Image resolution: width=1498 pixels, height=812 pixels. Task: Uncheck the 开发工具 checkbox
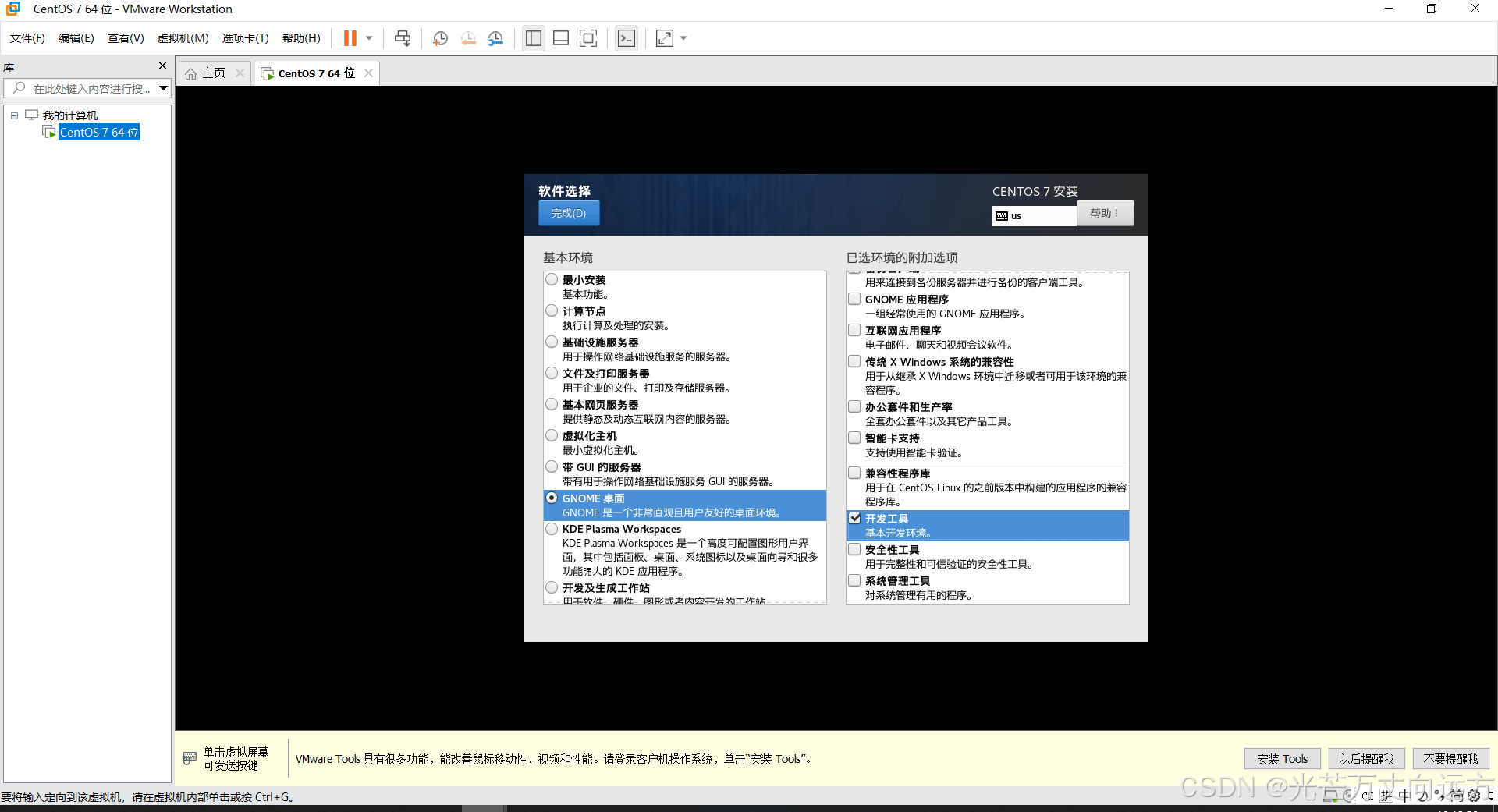[854, 518]
